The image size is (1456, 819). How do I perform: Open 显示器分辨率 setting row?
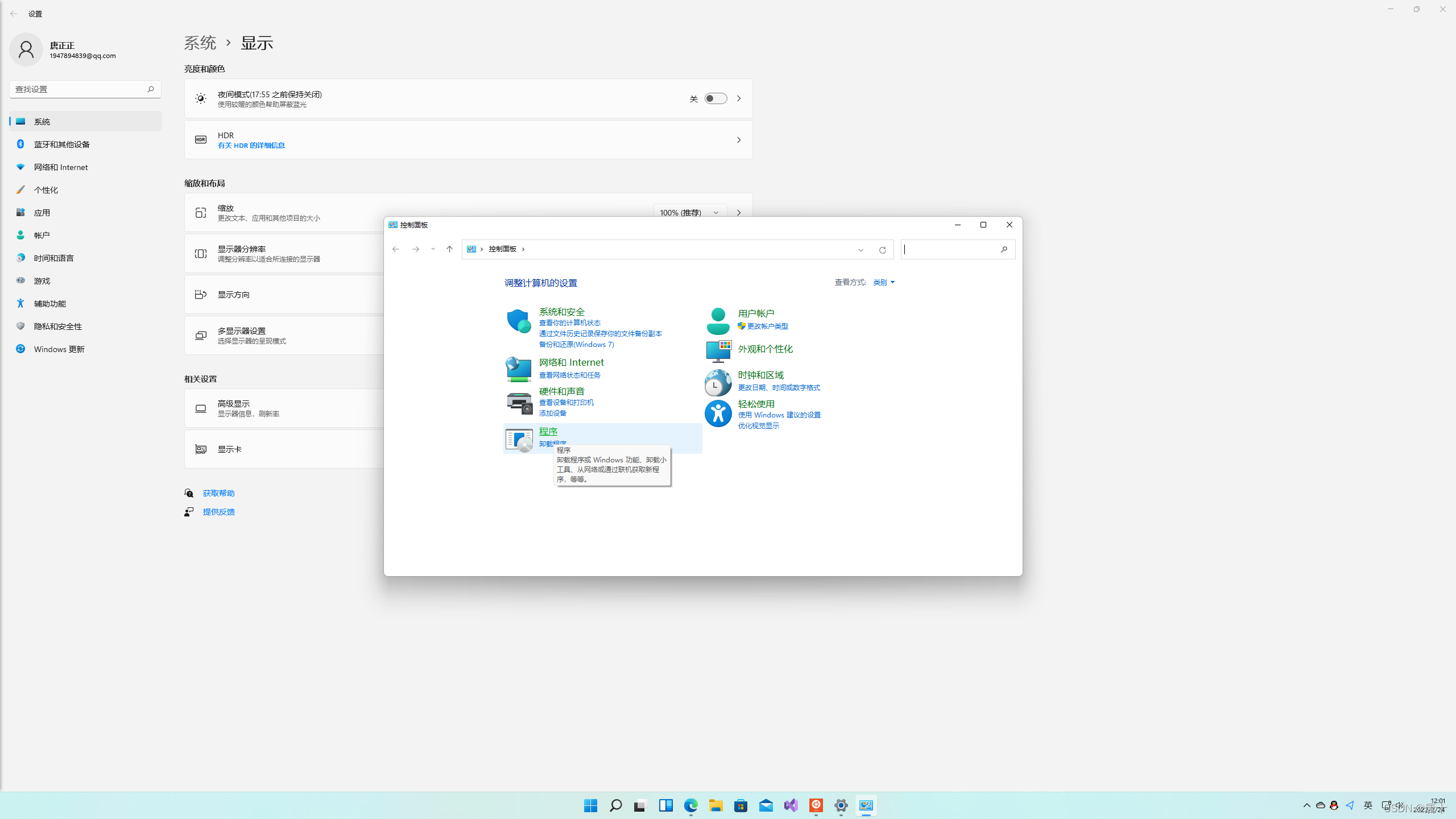[284, 254]
